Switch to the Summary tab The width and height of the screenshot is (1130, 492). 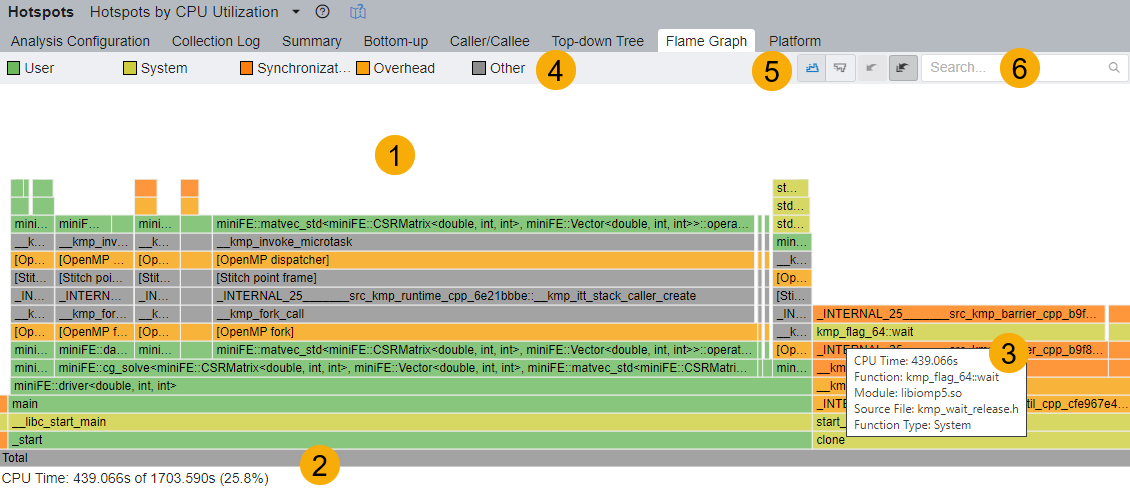pos(311,41)
